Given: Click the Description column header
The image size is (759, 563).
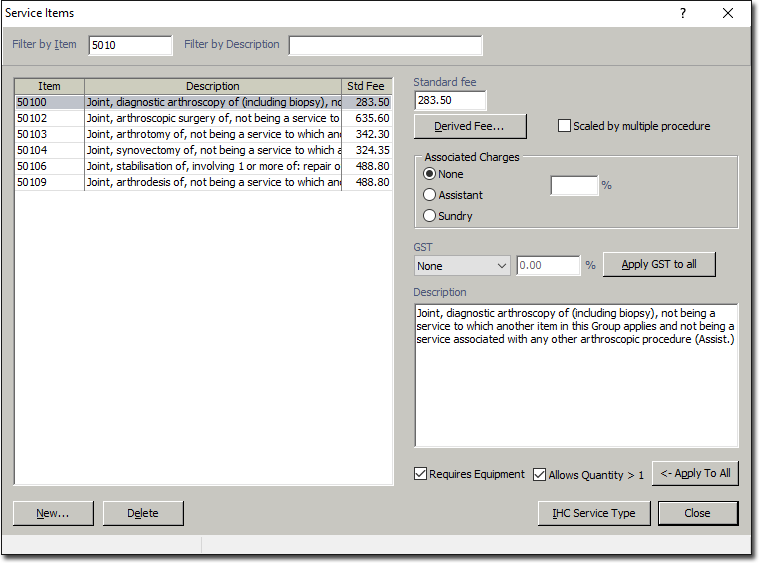Looking at the screenshot, I should [212, 86].
